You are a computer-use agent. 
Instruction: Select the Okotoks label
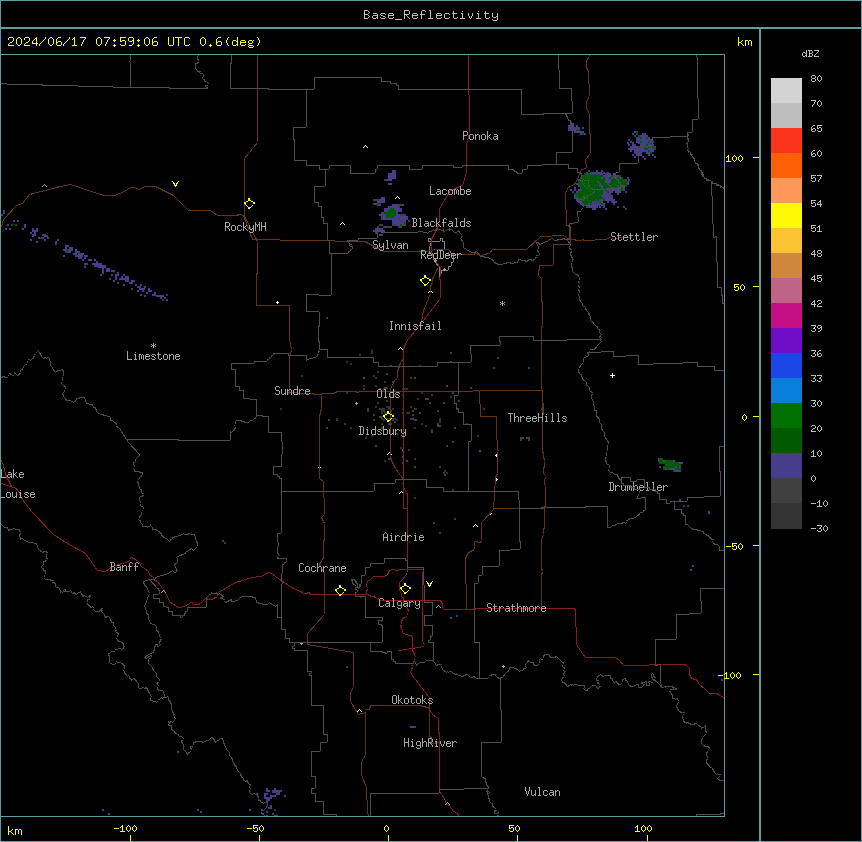pos(412,700)
